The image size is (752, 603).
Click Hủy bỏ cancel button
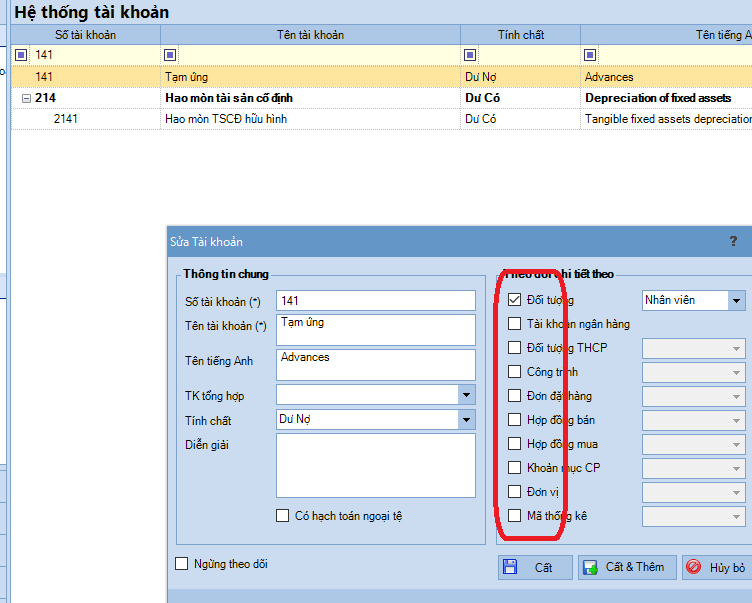tap(717, 568)
